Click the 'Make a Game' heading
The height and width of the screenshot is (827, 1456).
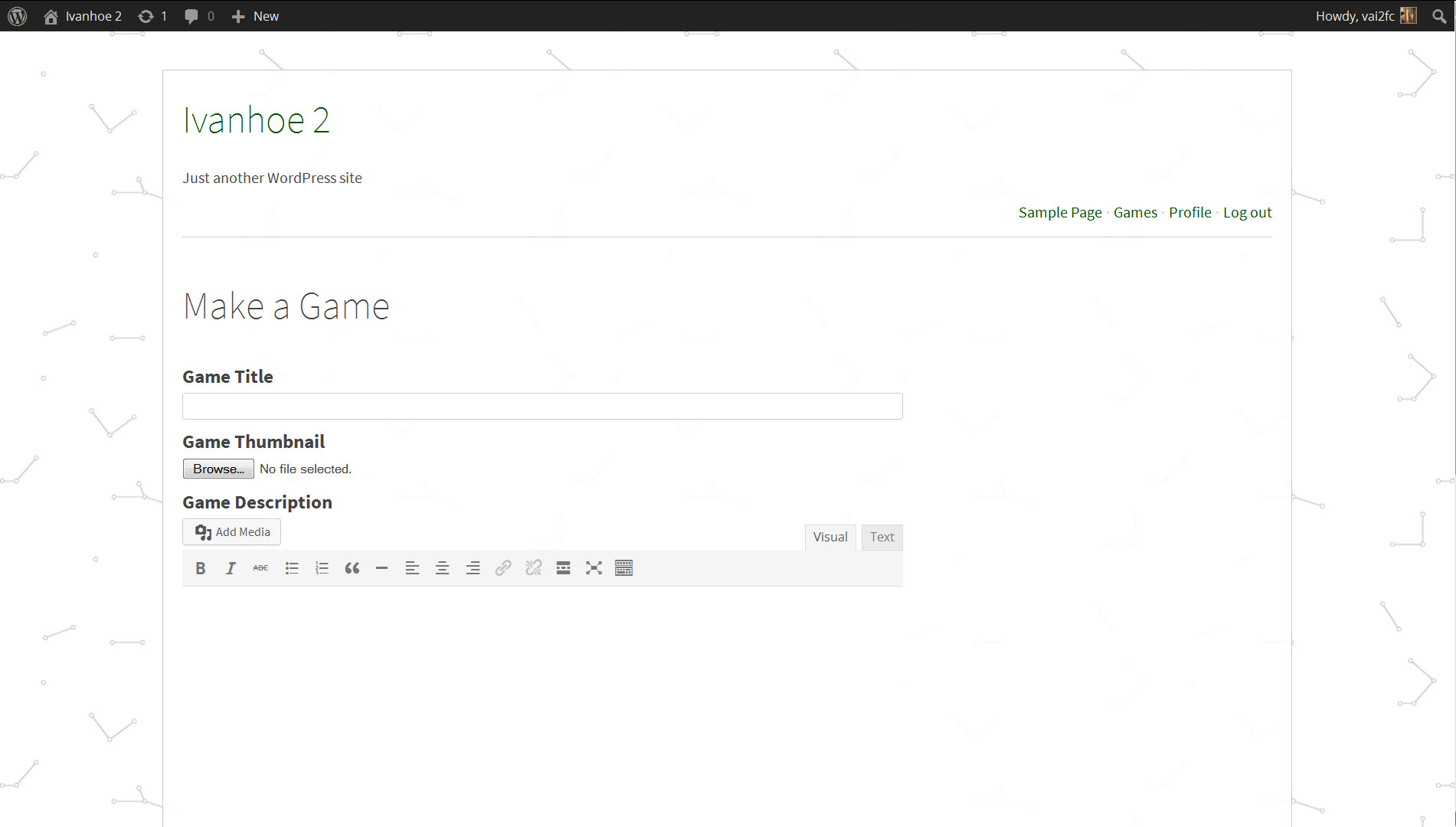click(286, 306)
